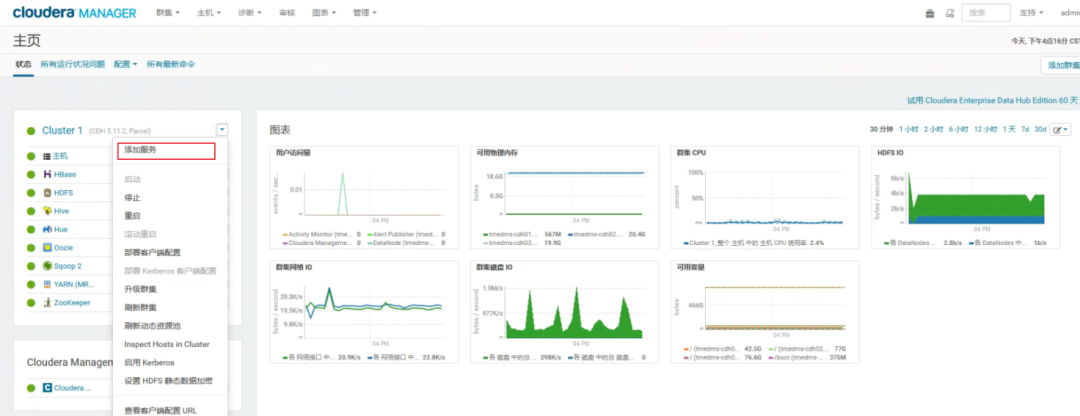Click the ZooKeeper service icon
The width and height of the screenshot is (1080, 416).
coord(47,302)
